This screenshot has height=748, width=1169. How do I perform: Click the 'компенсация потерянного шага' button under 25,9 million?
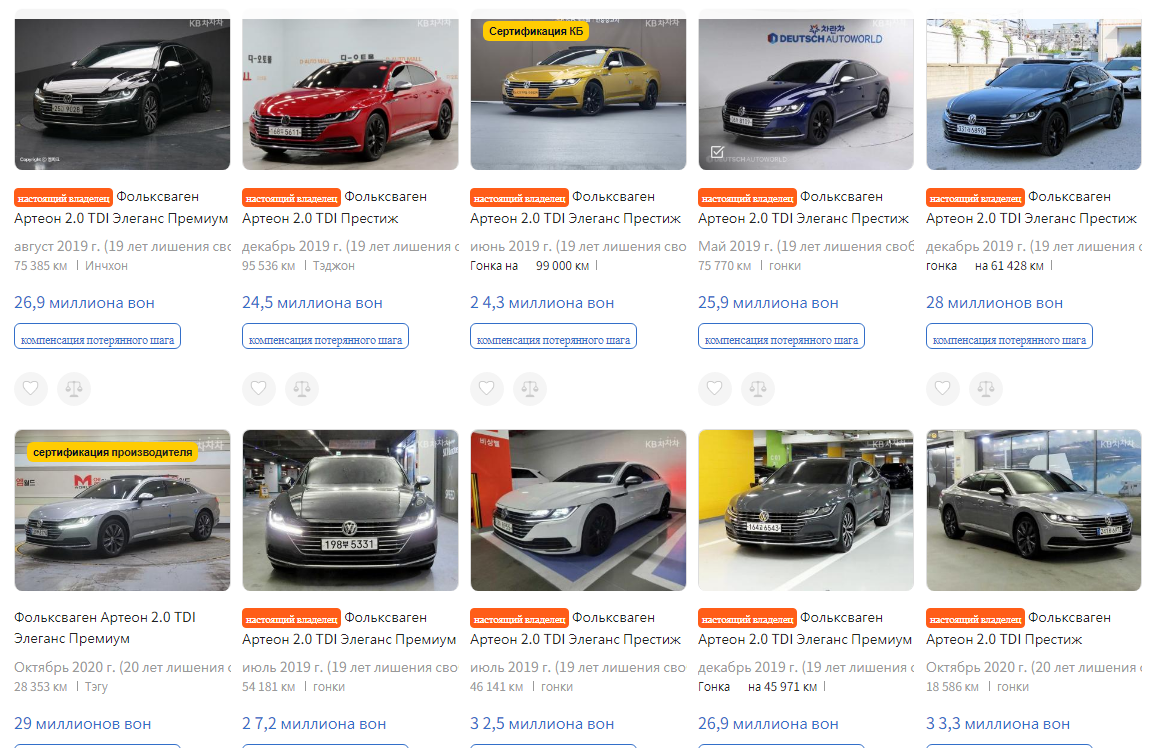click(x=782, y=336)
